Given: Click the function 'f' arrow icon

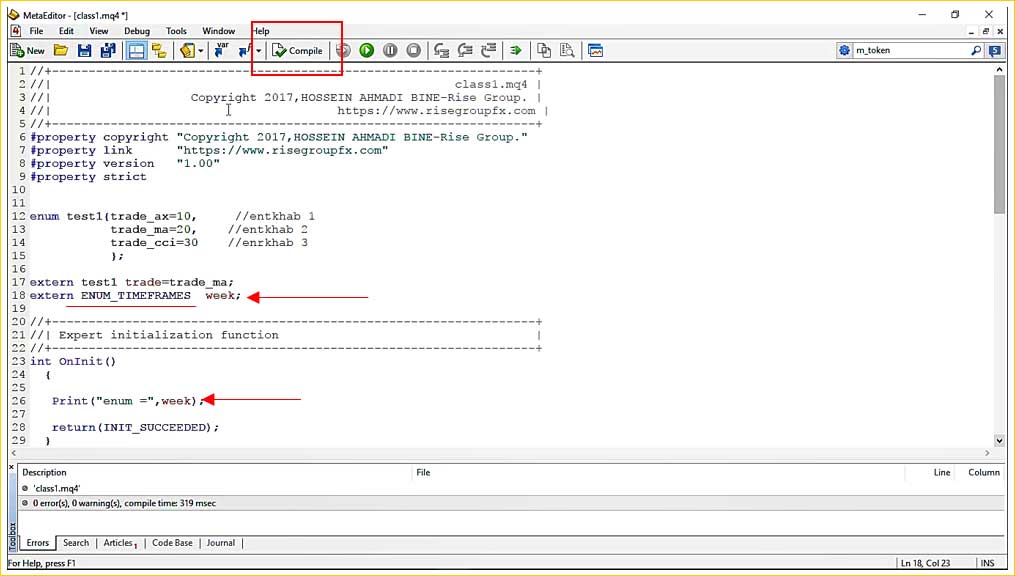Looking at the screenshot, I should pos(245,50).
